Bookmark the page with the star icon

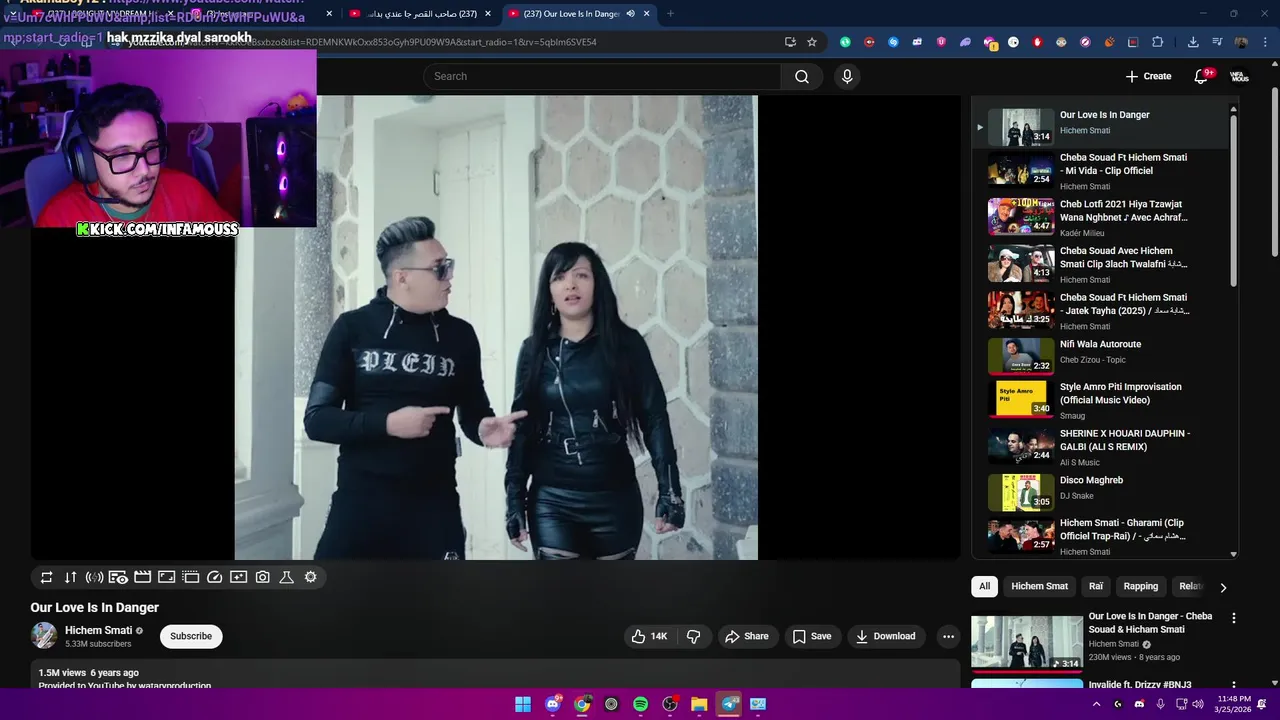point(812,42)
